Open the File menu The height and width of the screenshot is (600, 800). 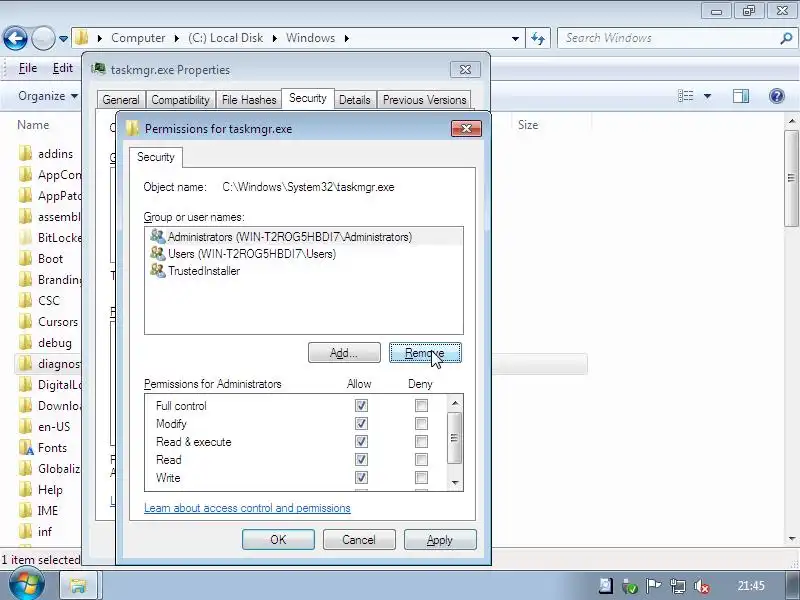[28, 68]
